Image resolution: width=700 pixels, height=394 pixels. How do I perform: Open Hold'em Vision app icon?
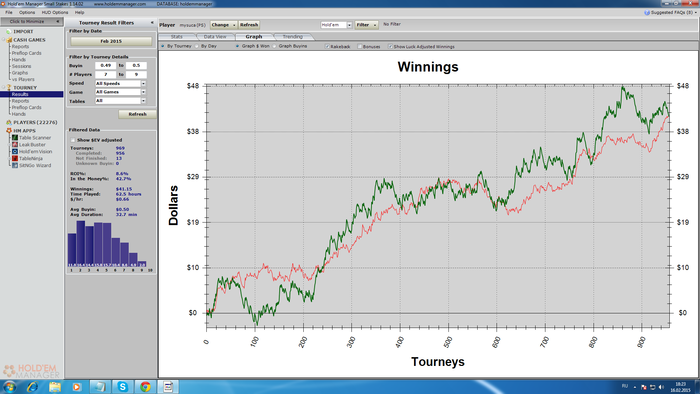tap(15, 152)
